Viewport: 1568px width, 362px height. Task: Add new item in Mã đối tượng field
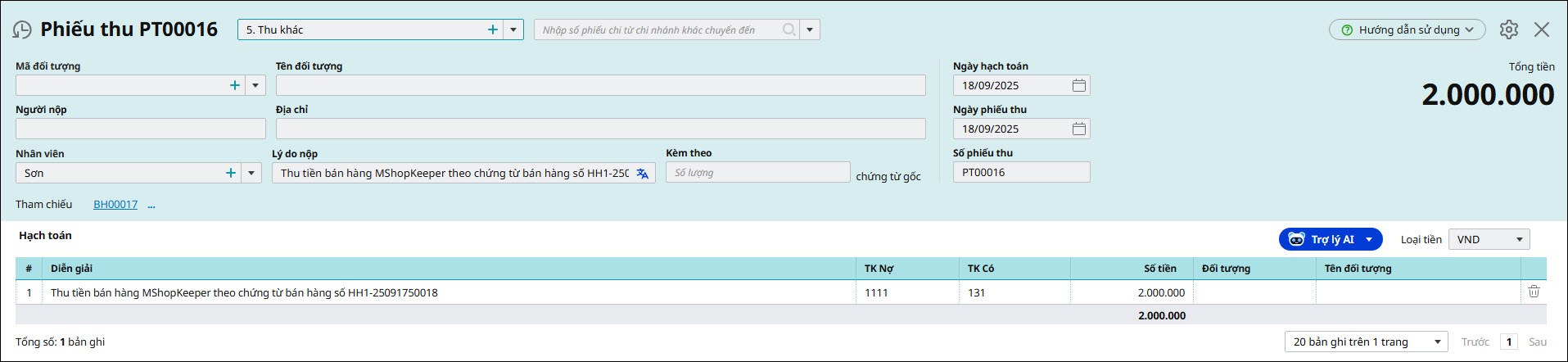pos(235,85)
